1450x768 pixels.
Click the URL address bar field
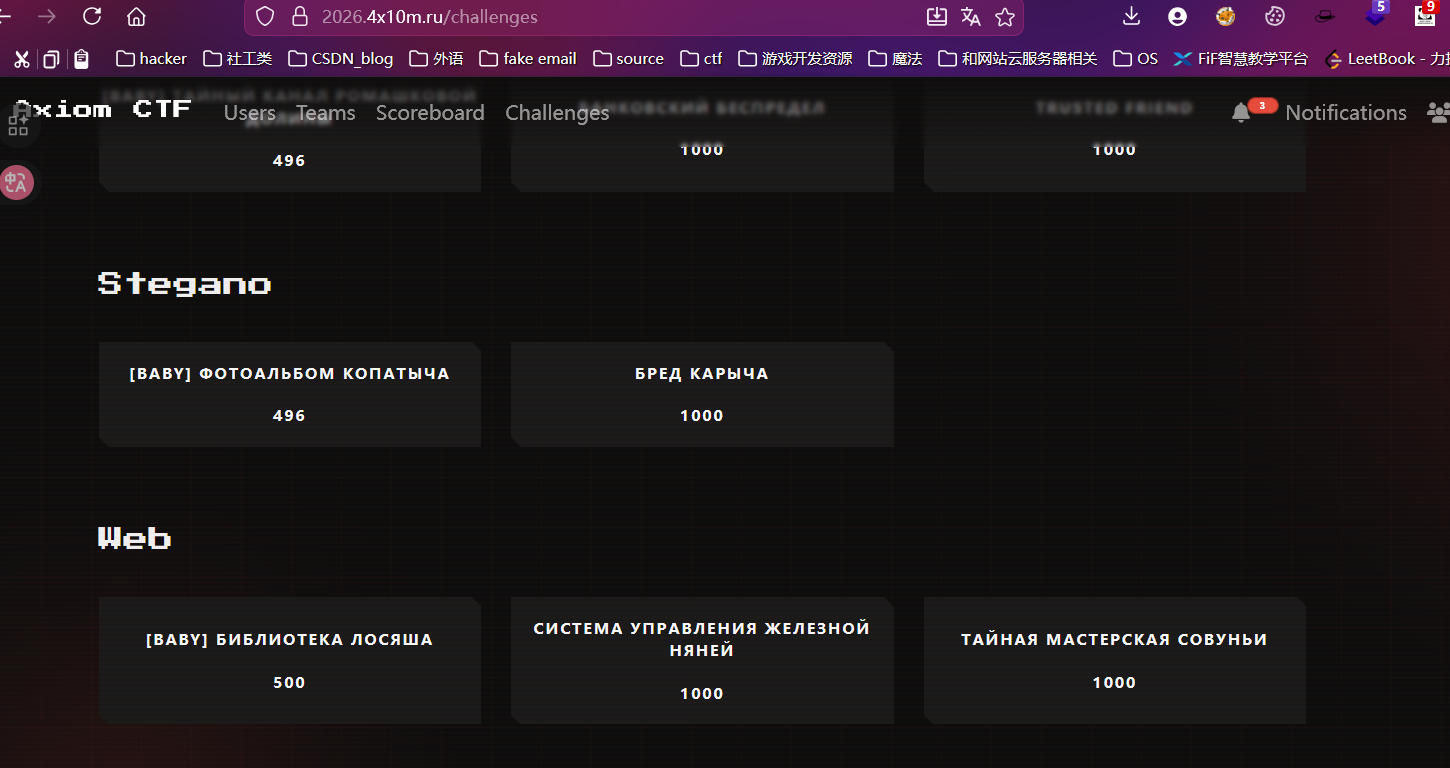(600, 17)
